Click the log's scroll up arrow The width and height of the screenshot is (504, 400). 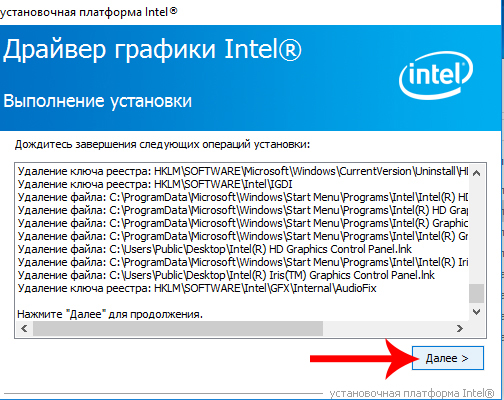coord(476,173)
